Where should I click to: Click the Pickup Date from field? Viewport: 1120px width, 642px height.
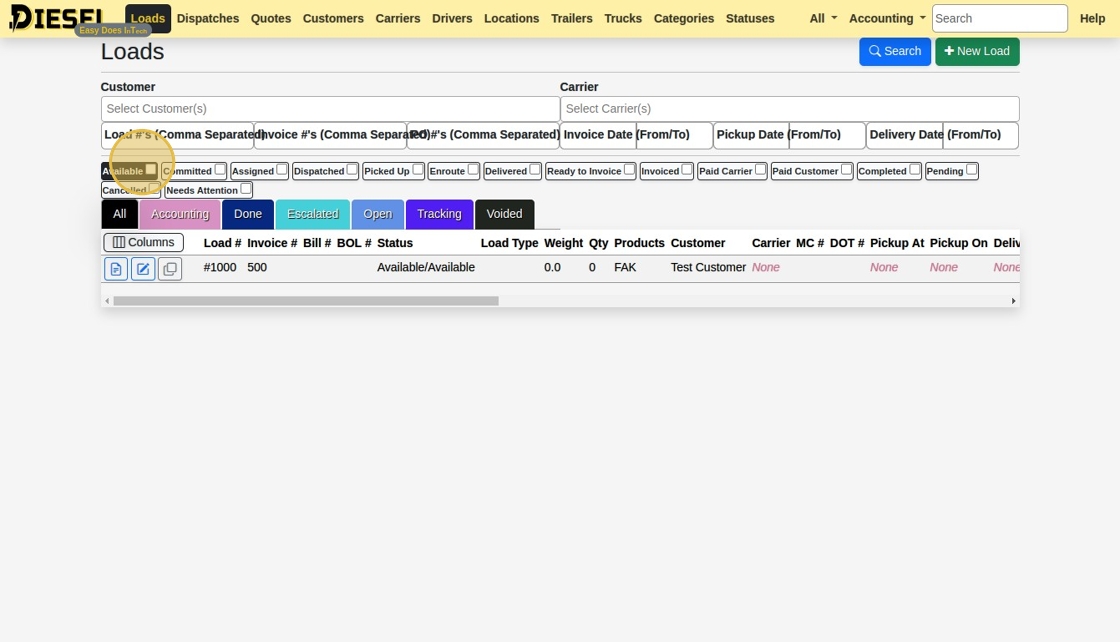[751, 135]
